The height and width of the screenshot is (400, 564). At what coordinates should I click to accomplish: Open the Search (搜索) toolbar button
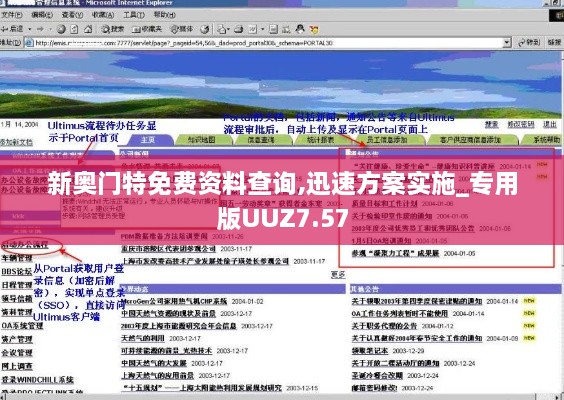click(x=112, y=29)
